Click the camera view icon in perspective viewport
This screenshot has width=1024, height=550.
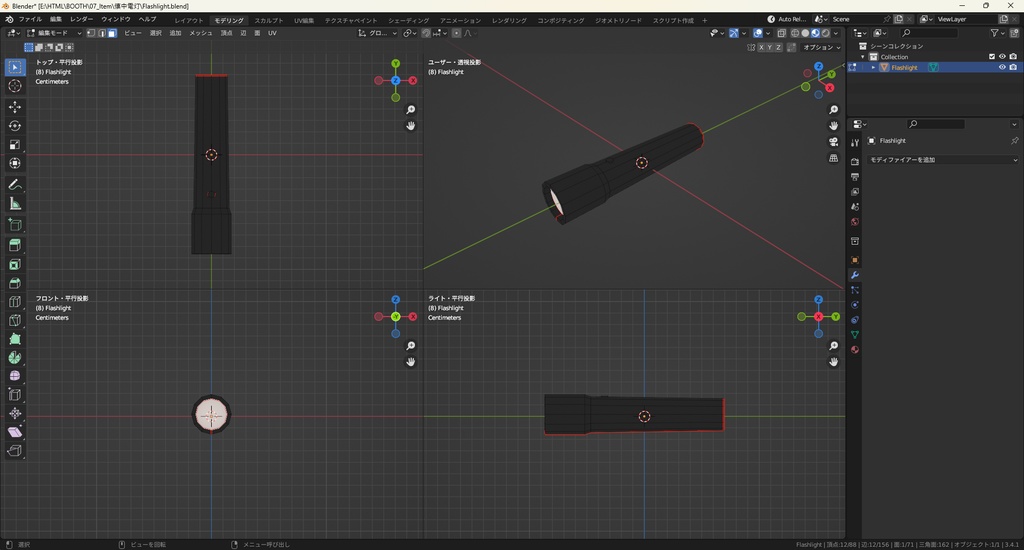tap(834, 142)
